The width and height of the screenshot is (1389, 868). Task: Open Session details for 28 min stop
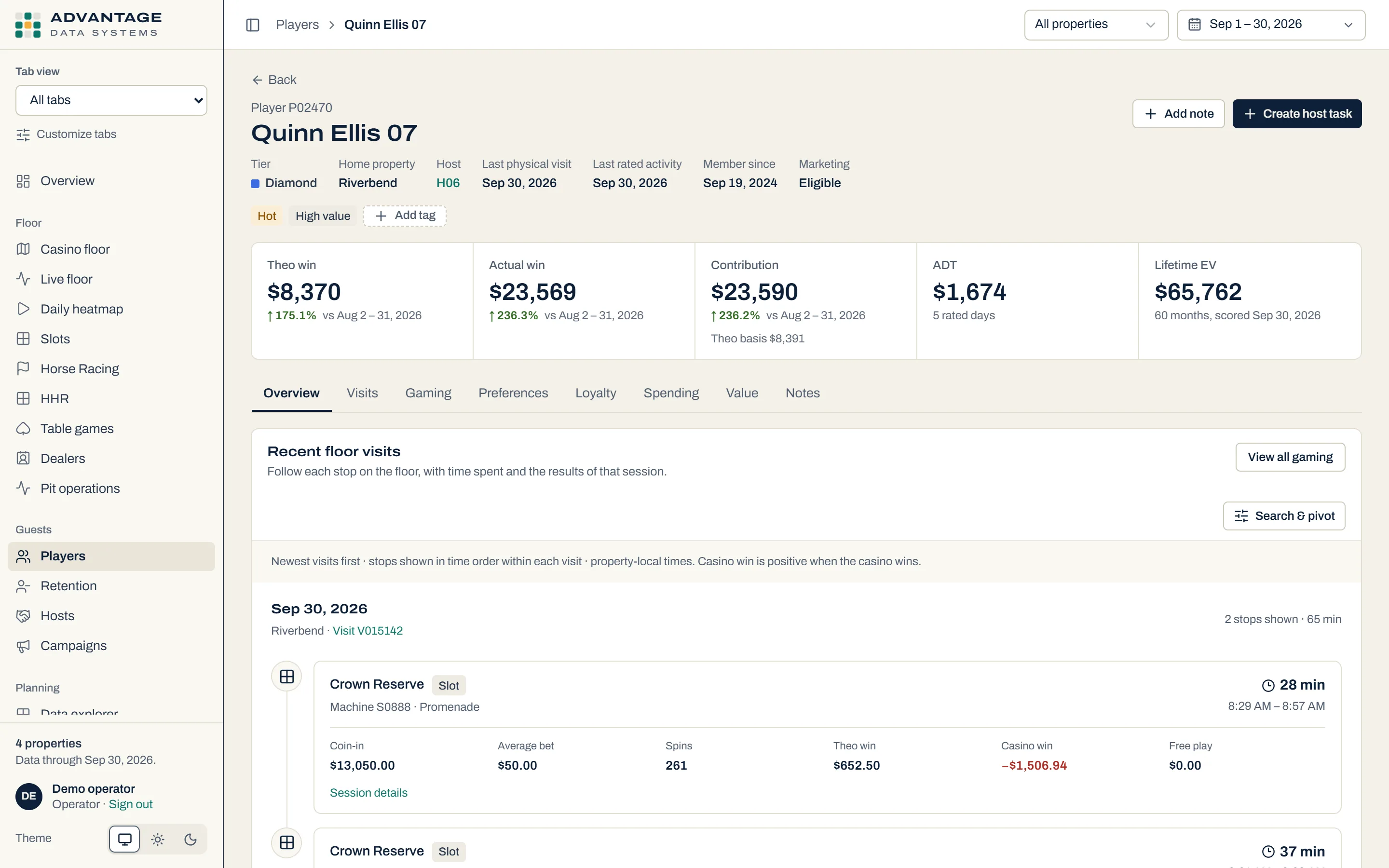[x=368, y=793]
